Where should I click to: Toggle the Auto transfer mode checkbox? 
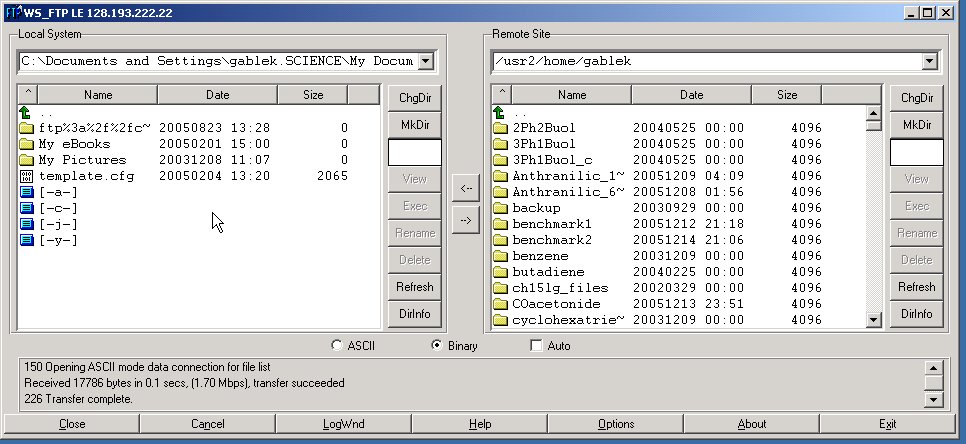536,345
